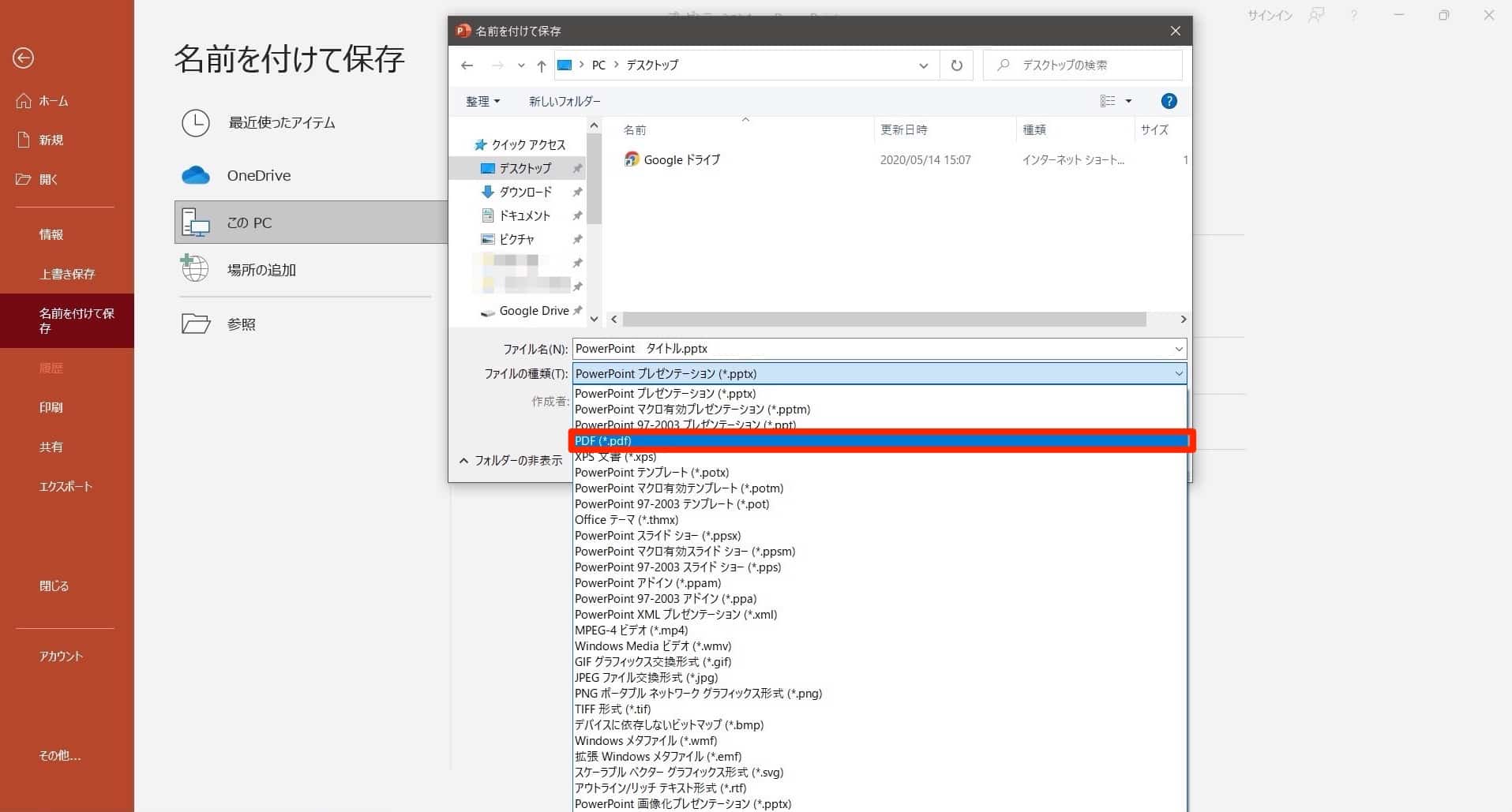Choose Office テーマ (*.thmx) type
This screenshot has height=812, width=1512.
880,520
